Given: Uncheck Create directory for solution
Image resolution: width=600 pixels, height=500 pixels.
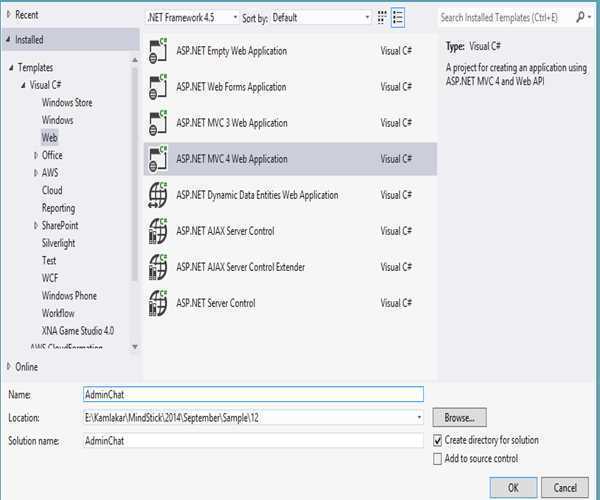Looking at the screenshot, I should click(x=438, y=440).
